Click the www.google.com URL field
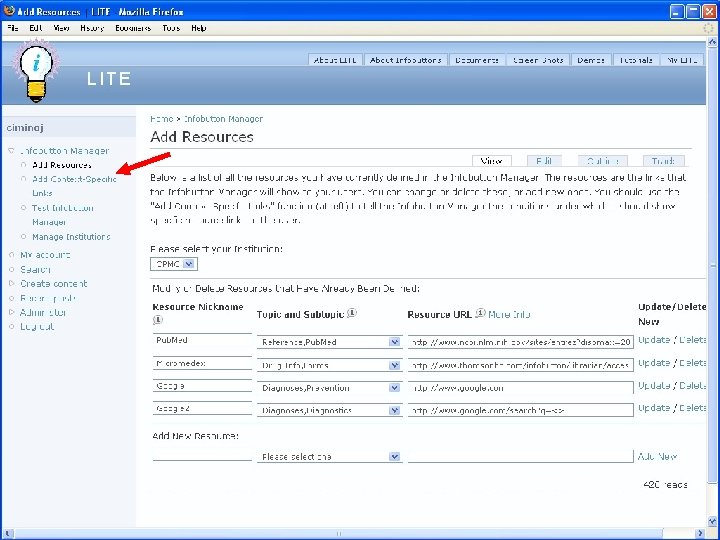 521,388
